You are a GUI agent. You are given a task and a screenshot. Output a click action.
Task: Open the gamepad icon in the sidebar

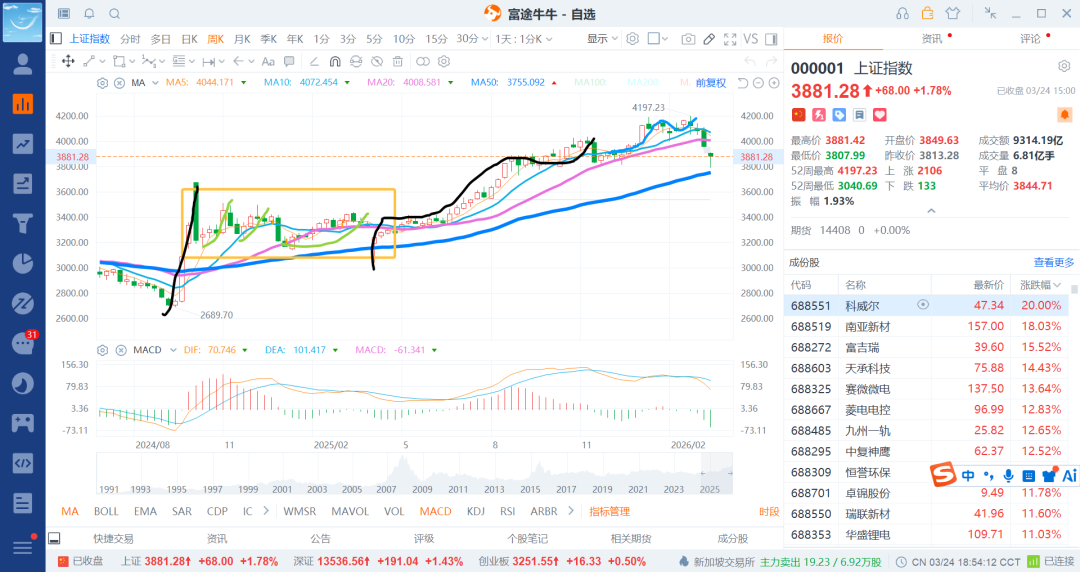(23, 422)
